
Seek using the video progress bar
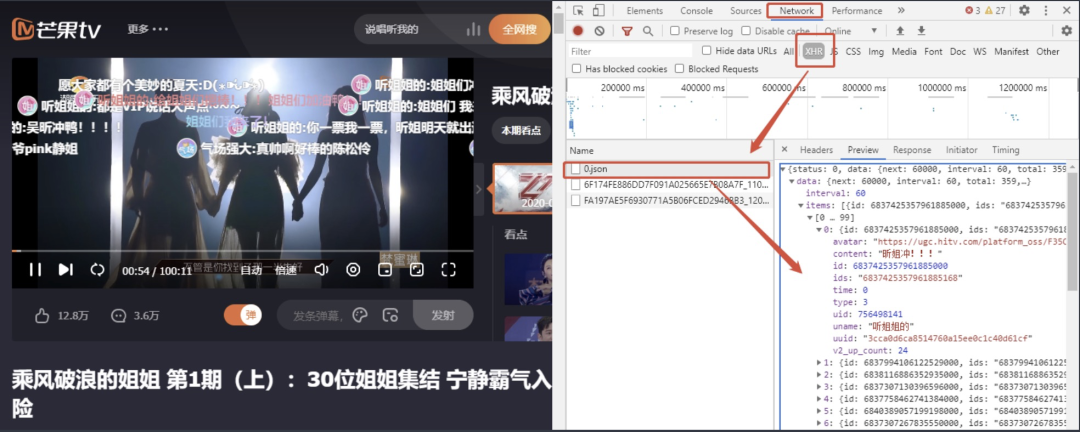242,251
